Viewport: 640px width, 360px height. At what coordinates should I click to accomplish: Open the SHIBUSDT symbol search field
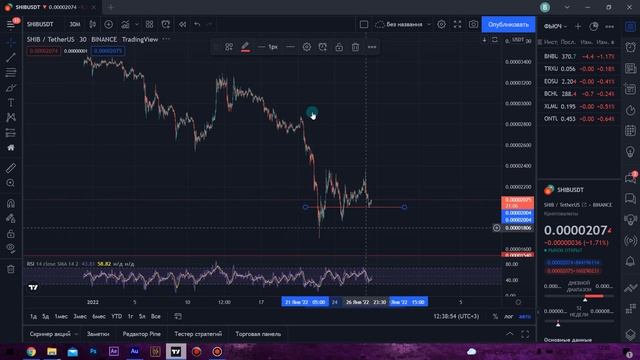(40, 24)
